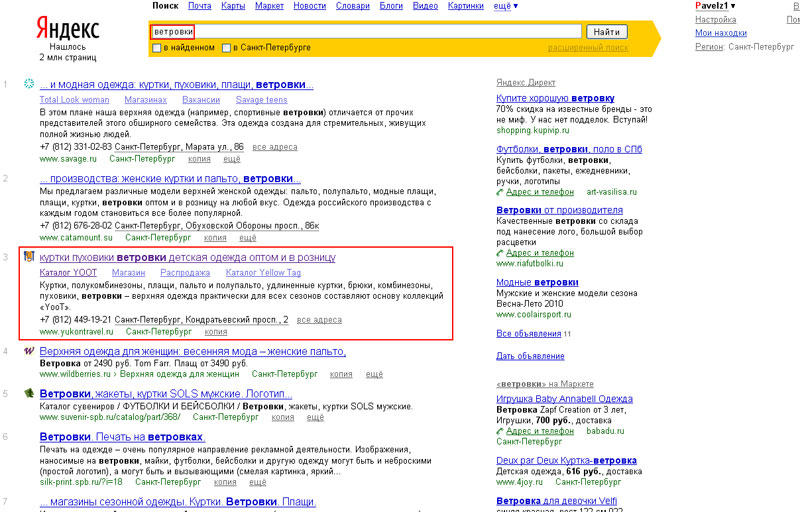Expand 'ещё' under savage.ru result
Screen dimensions: 800x512
[x=232, y=159]
